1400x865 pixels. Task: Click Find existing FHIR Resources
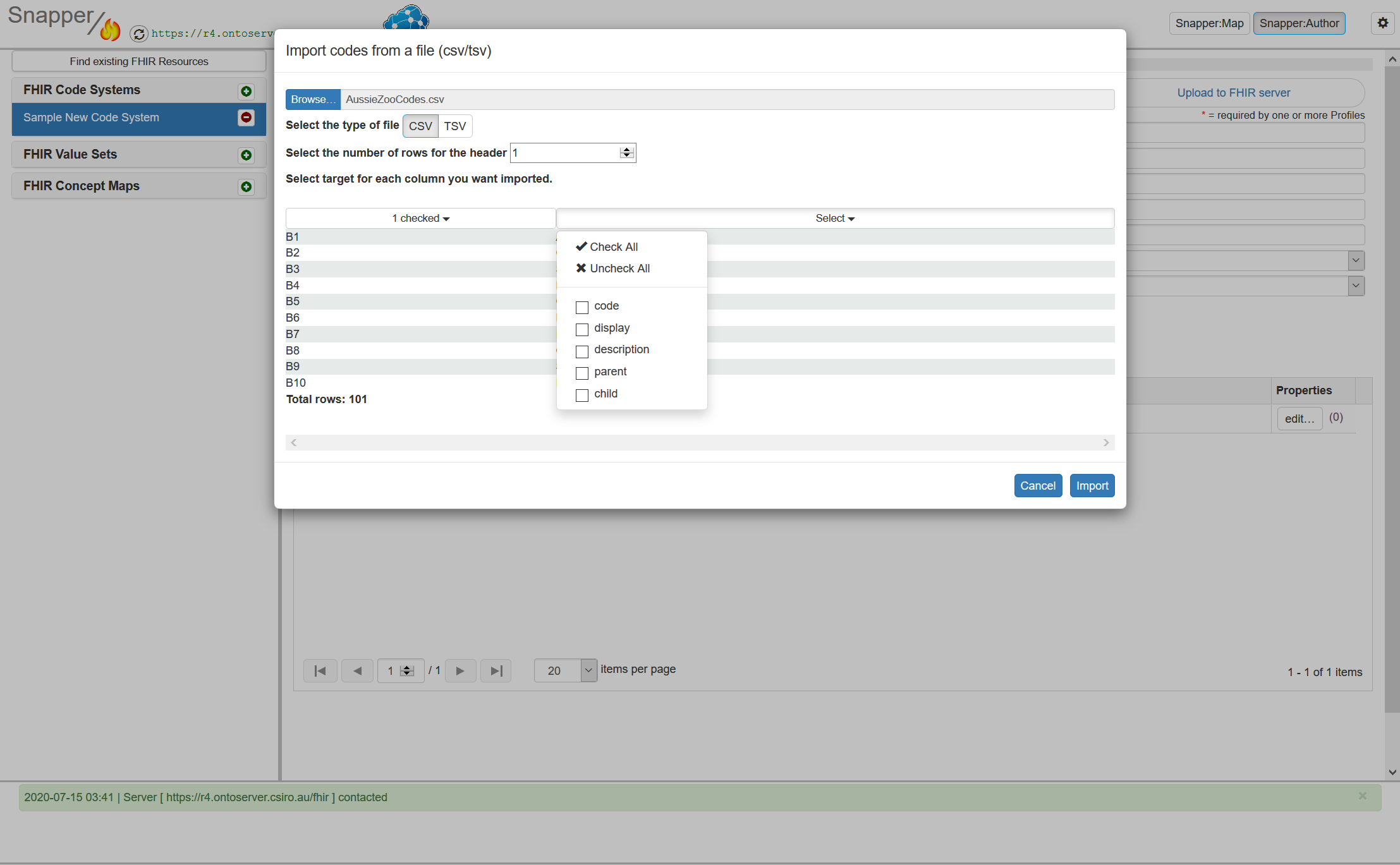pyautogui.click(x=138, y=61)
